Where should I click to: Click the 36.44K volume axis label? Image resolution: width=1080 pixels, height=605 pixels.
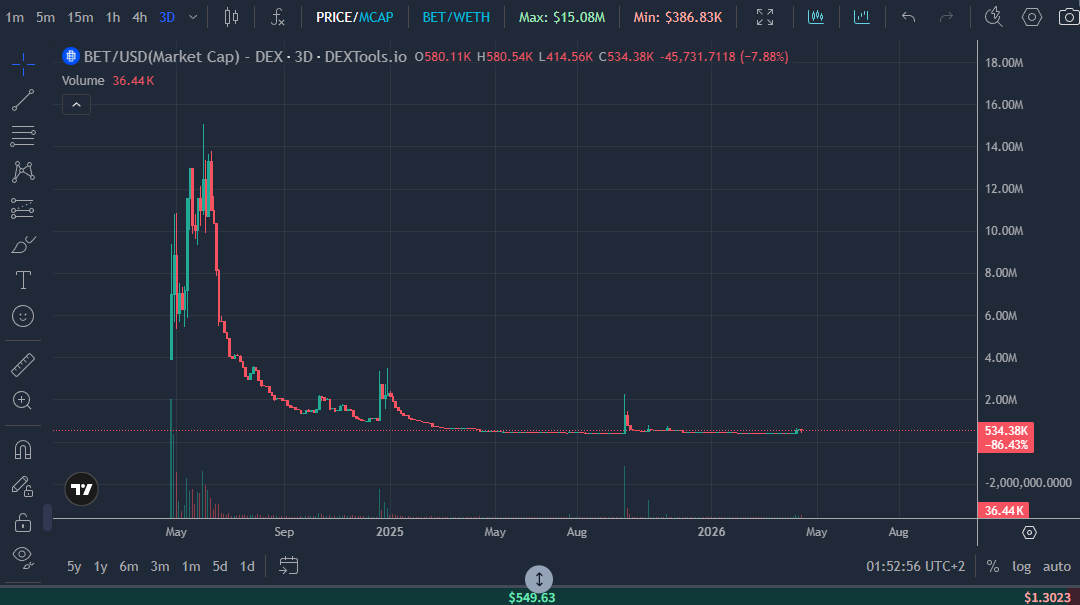(x=1004, y=511)
